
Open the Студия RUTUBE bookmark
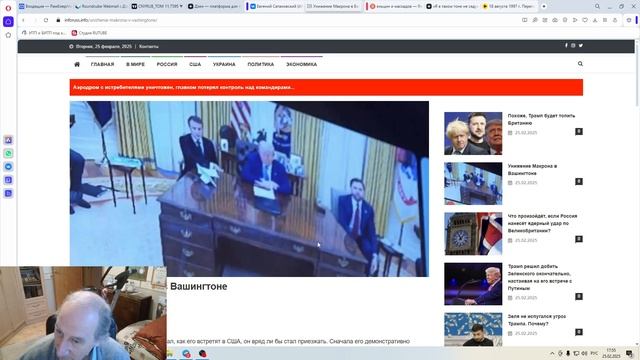click(x=89, y=33)
